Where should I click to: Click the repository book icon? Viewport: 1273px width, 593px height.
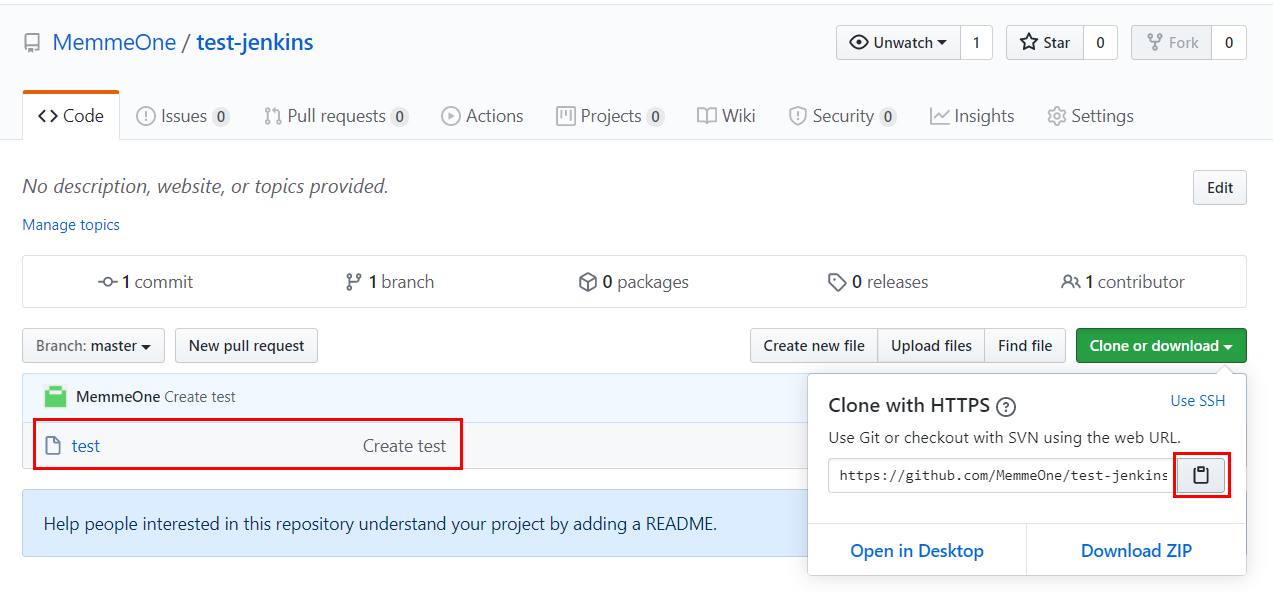click(32, 43)
